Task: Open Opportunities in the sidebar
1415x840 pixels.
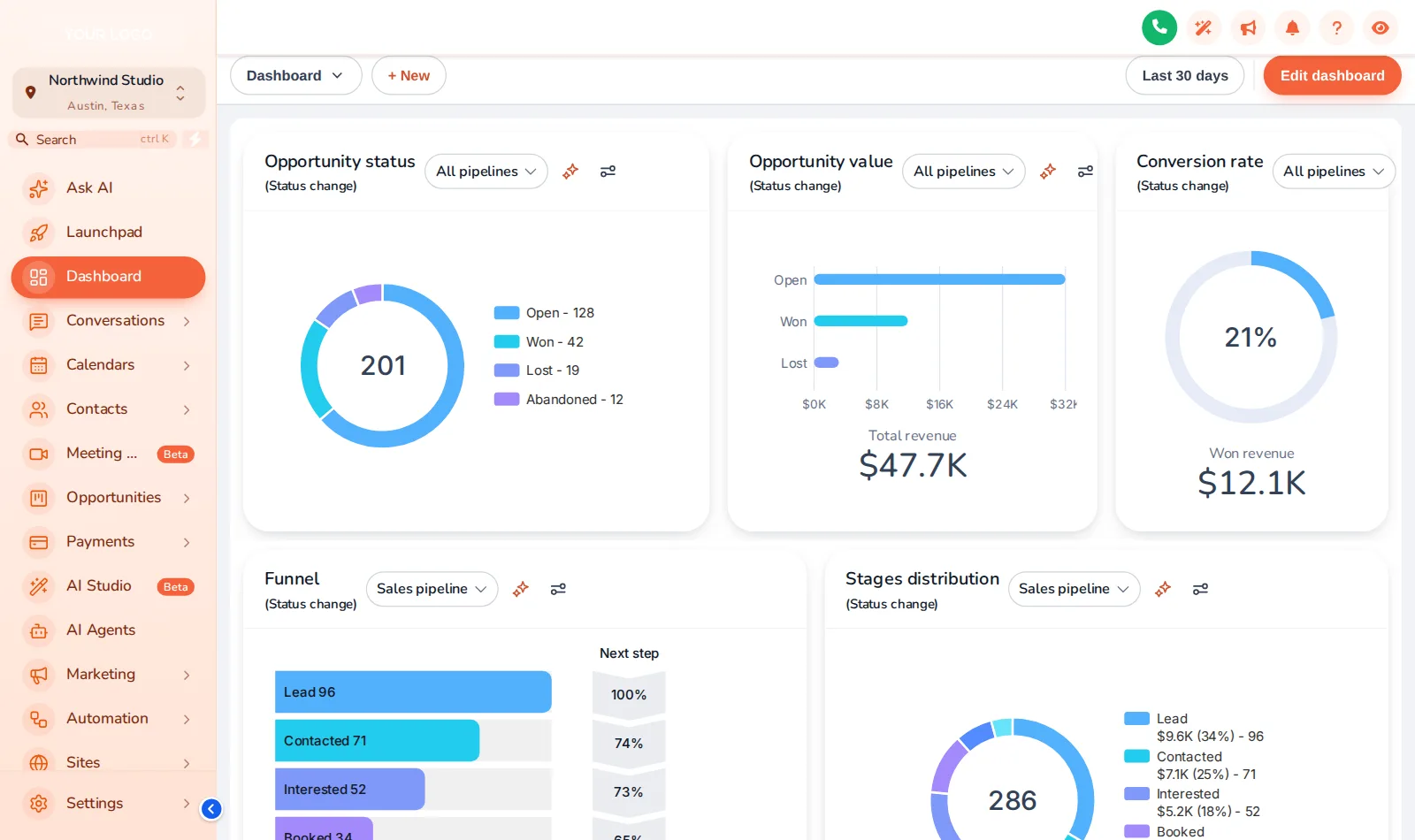Action: click(109, 497)
